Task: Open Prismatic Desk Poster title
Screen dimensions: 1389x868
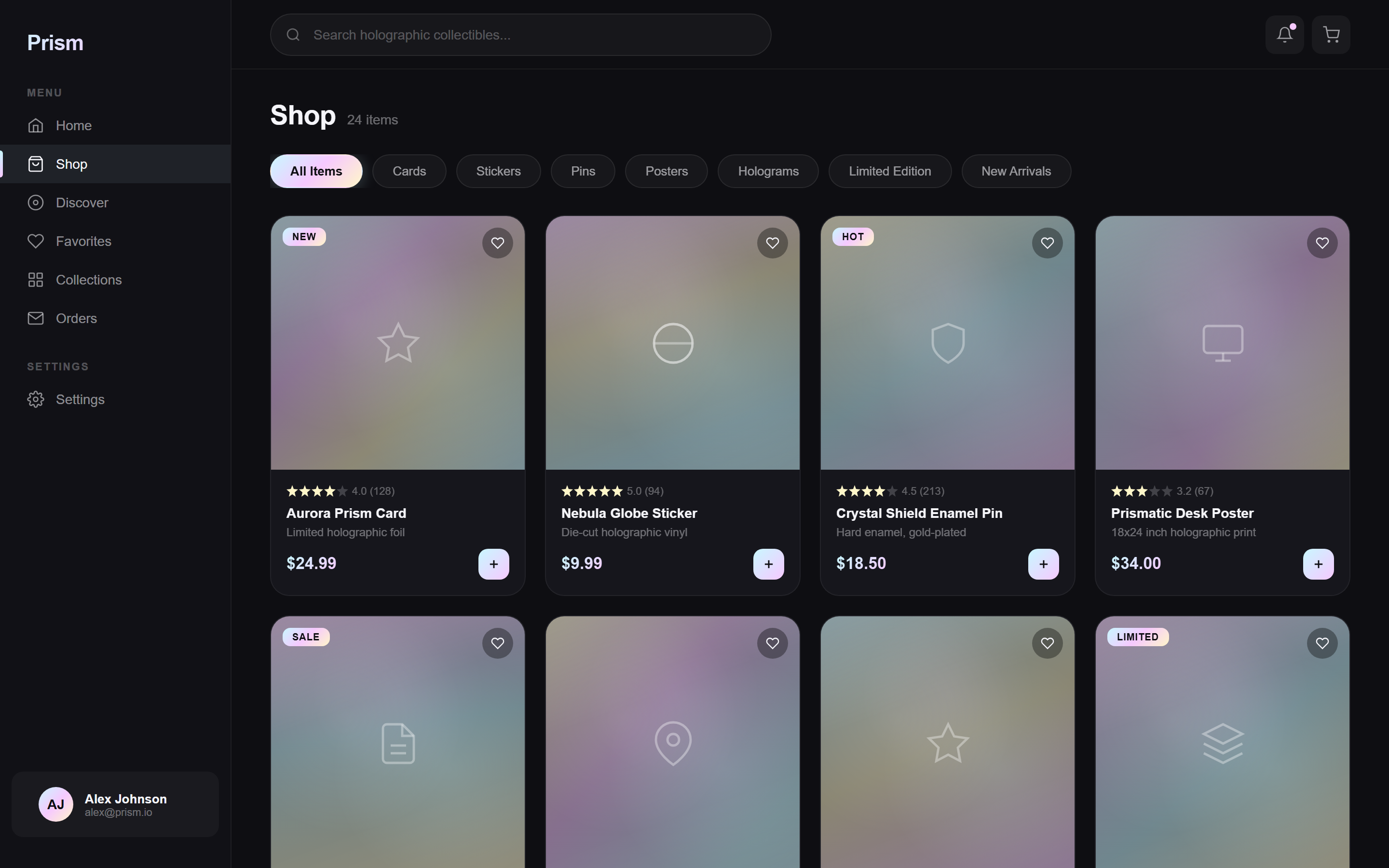Action: (x=1182, y=513)
